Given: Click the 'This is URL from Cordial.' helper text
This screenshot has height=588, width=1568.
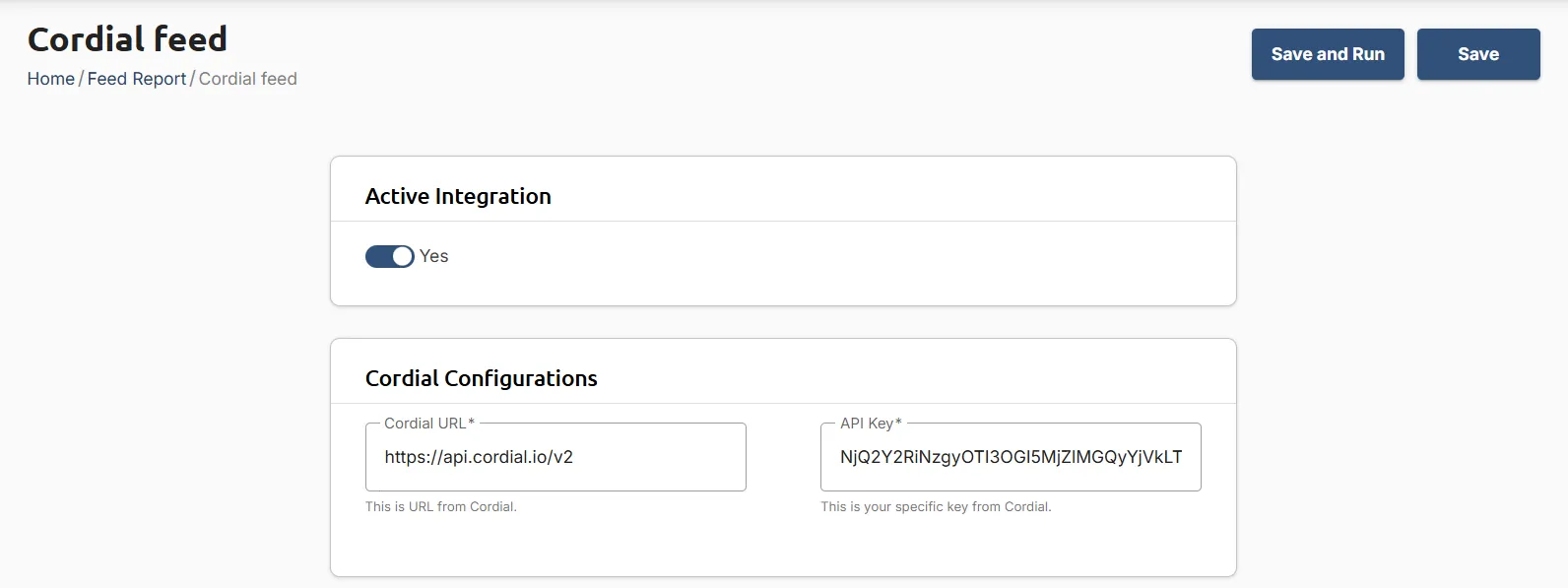Looking at the screenshot, I should (441, 506).
